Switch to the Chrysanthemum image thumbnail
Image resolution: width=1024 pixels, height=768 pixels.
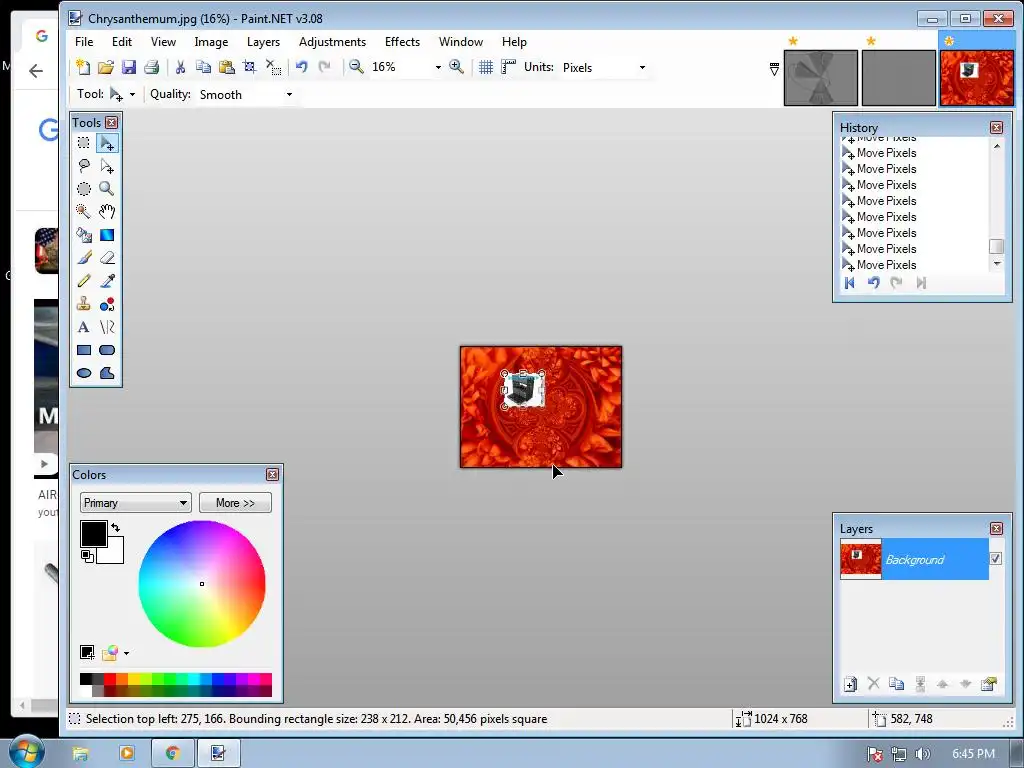(x=977, y=78)
